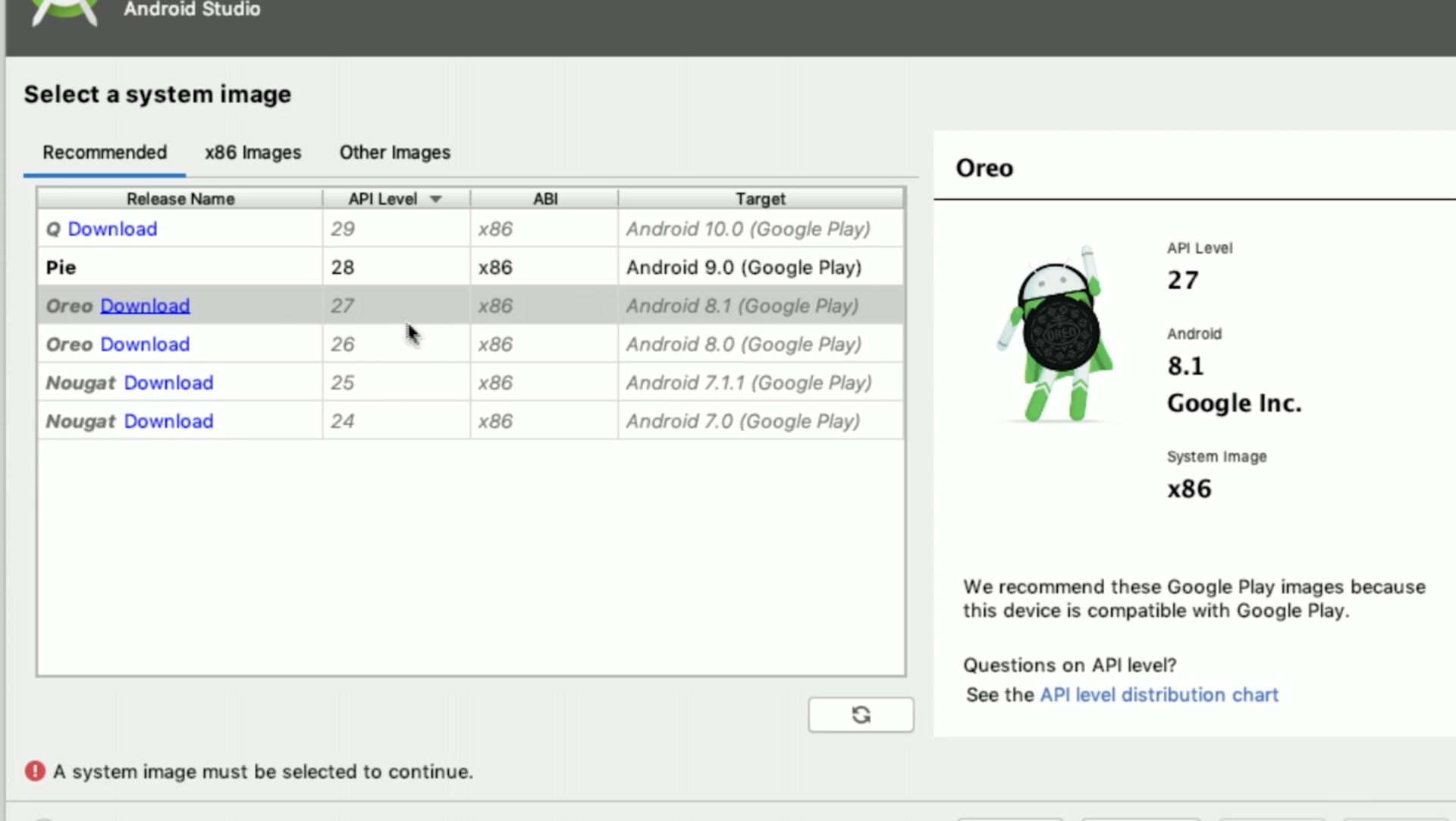Select the Android 7.0 (Google Play) cell
The width and height of the screenshot is (1456, 821).
click(x=761, y=421)
